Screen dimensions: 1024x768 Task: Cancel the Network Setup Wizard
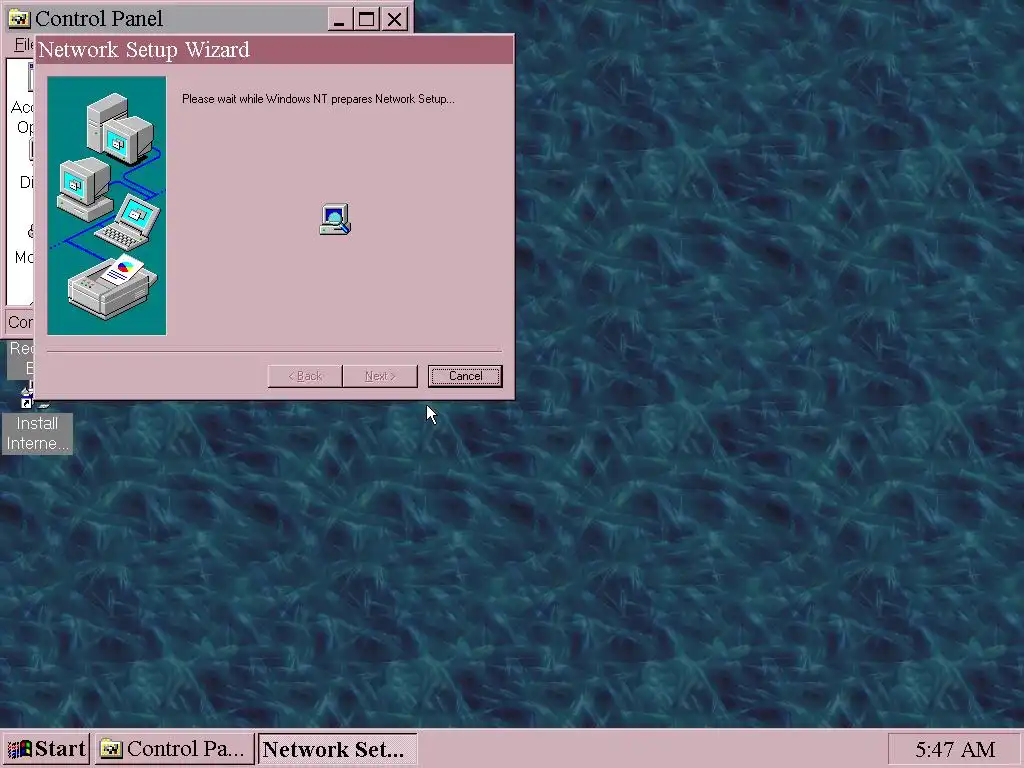pyautogui.click(x=465, y=376)
